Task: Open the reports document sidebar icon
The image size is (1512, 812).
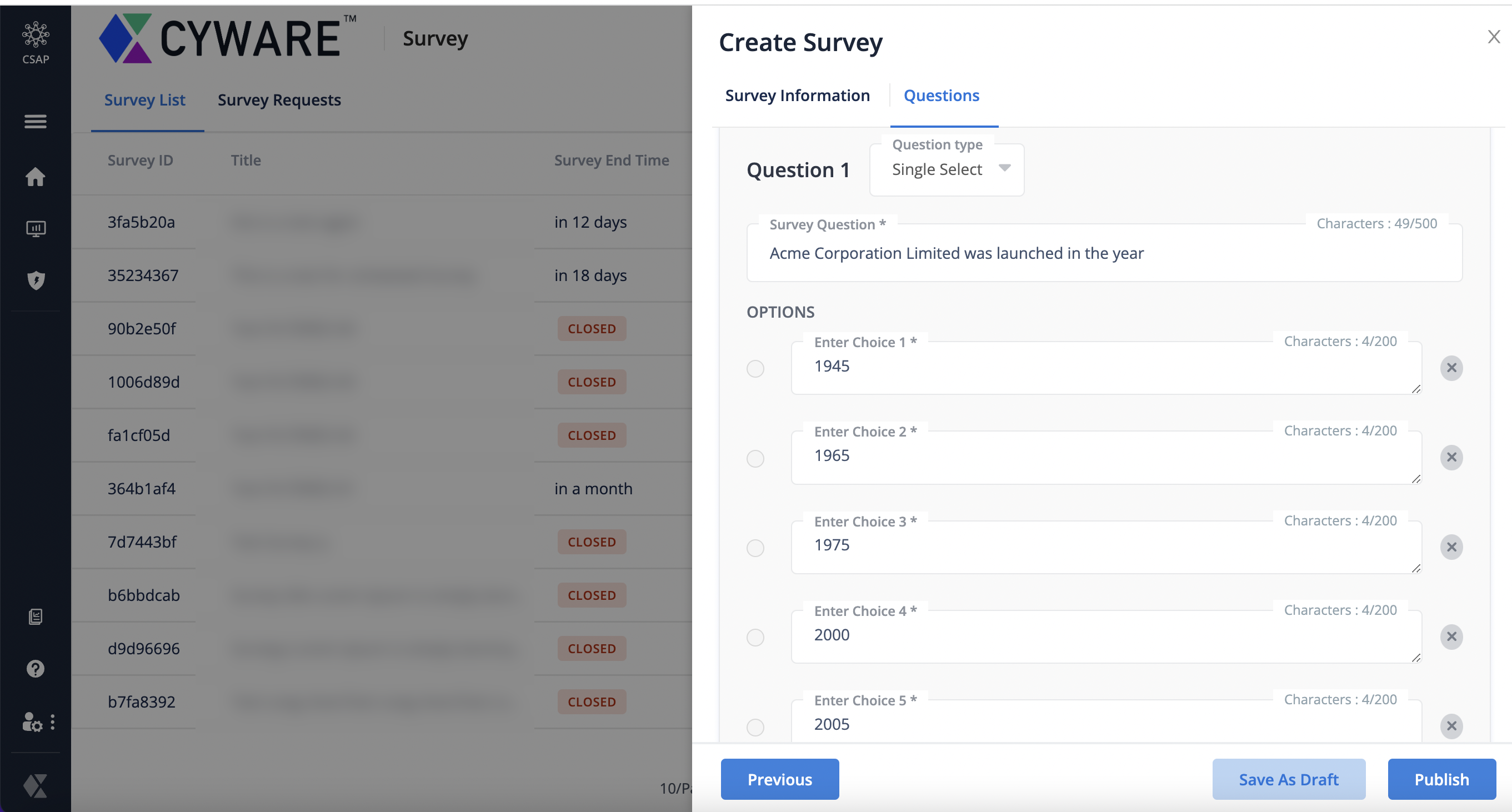Action: (35, 616)
